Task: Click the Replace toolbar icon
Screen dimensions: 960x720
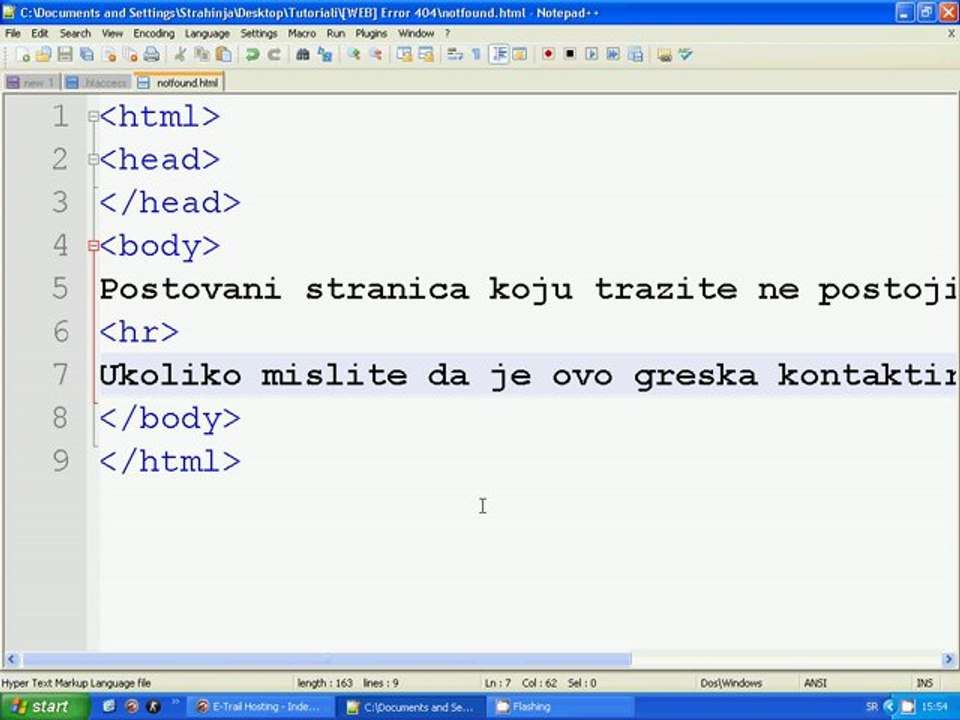Action: (324, 54)
